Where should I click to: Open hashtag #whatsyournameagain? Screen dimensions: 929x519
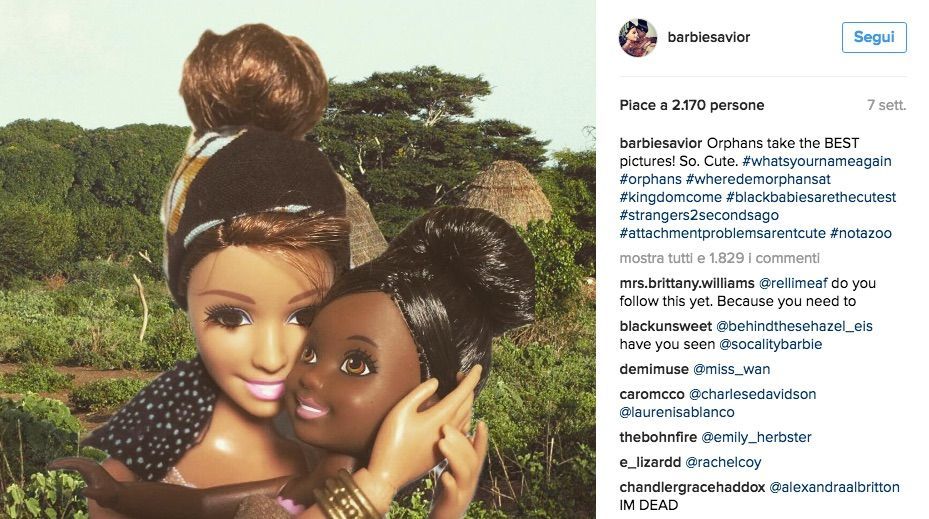[x=816, y=161]
